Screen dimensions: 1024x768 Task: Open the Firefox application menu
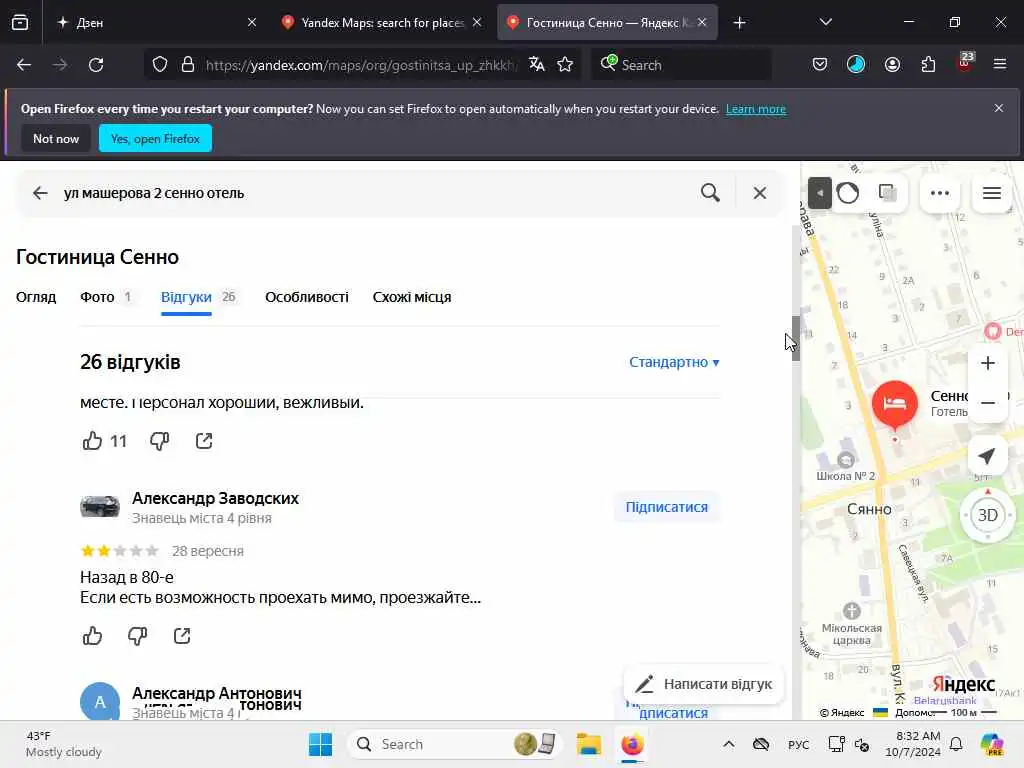(999, 65)
